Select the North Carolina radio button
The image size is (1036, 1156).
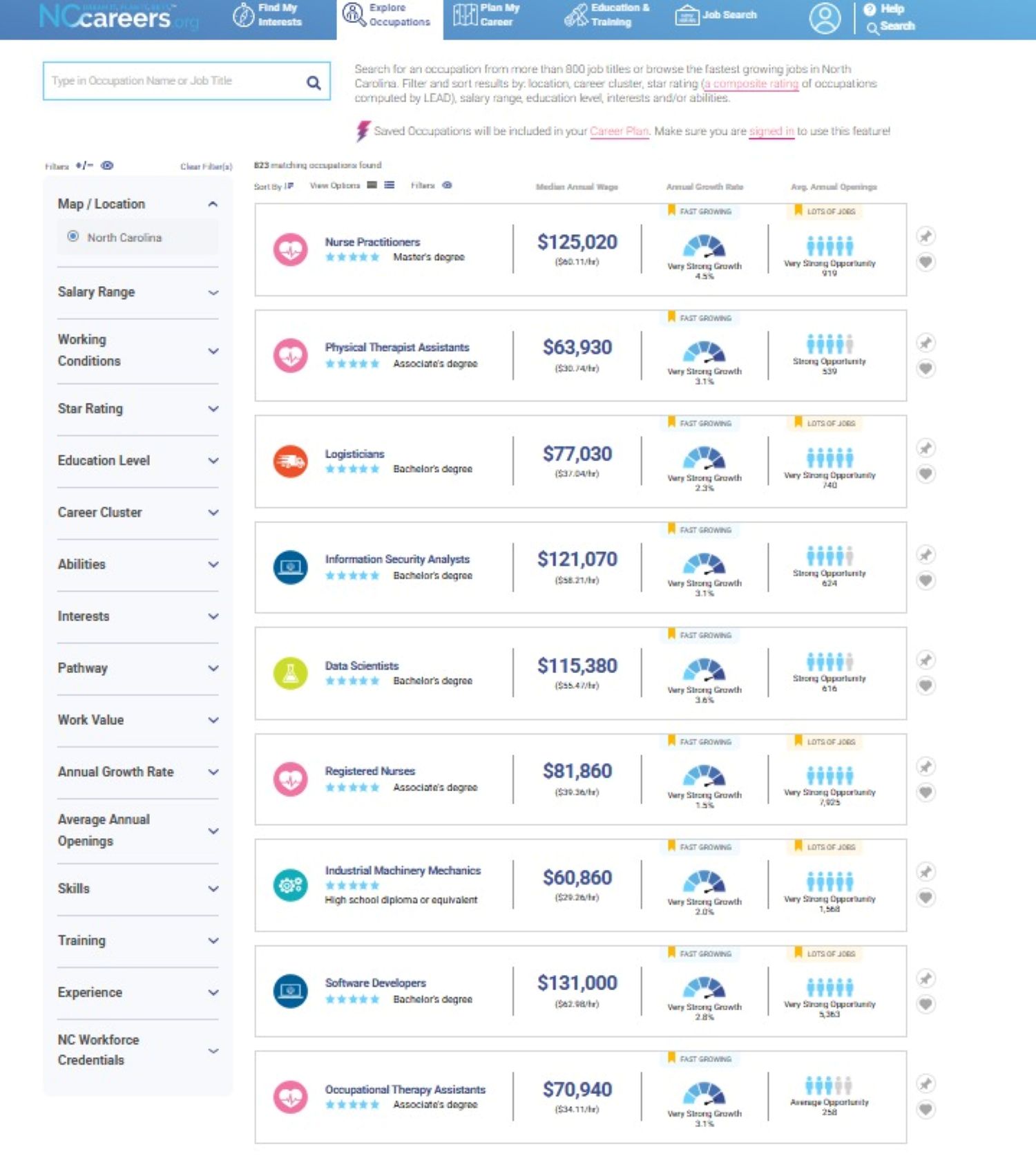click(x=73, y=236)
